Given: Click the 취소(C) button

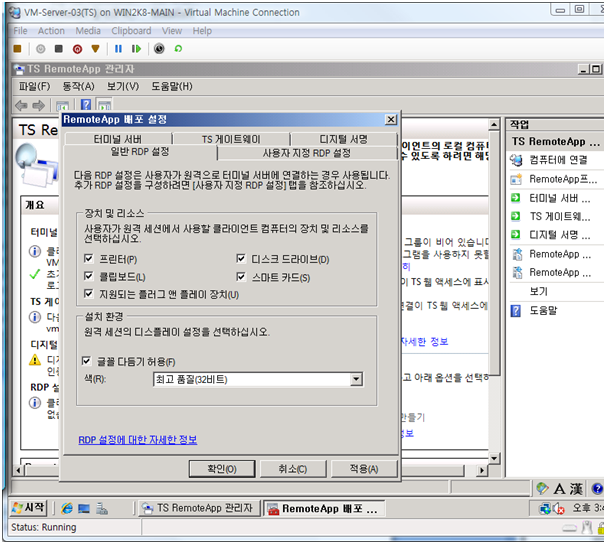Looking at the screenshot, I should click(x=293, y=469).
